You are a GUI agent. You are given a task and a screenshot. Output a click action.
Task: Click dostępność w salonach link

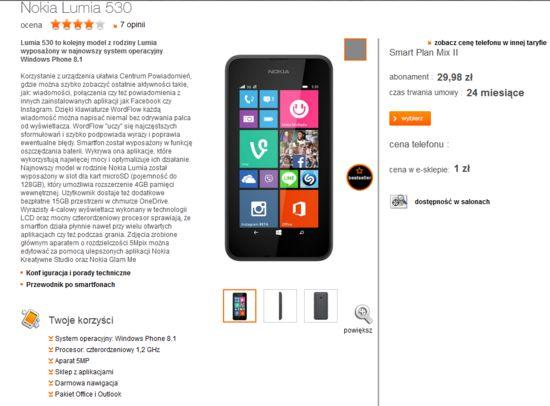452,202
